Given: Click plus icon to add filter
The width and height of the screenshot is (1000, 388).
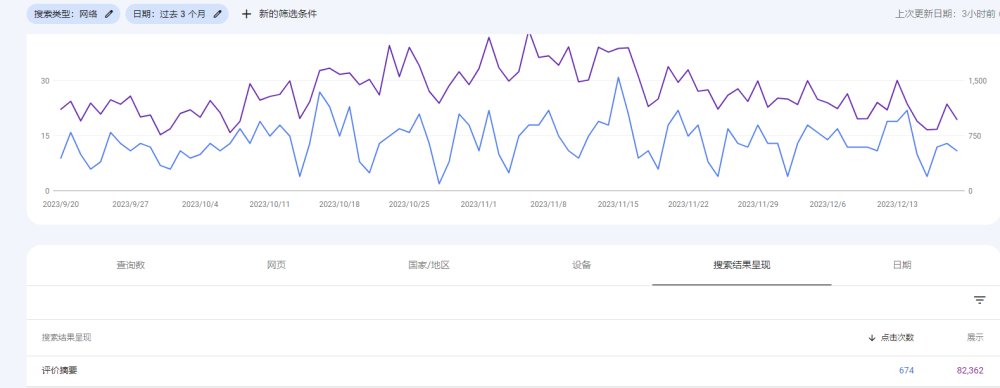Looking at the screenshot, I should [246, 13].
